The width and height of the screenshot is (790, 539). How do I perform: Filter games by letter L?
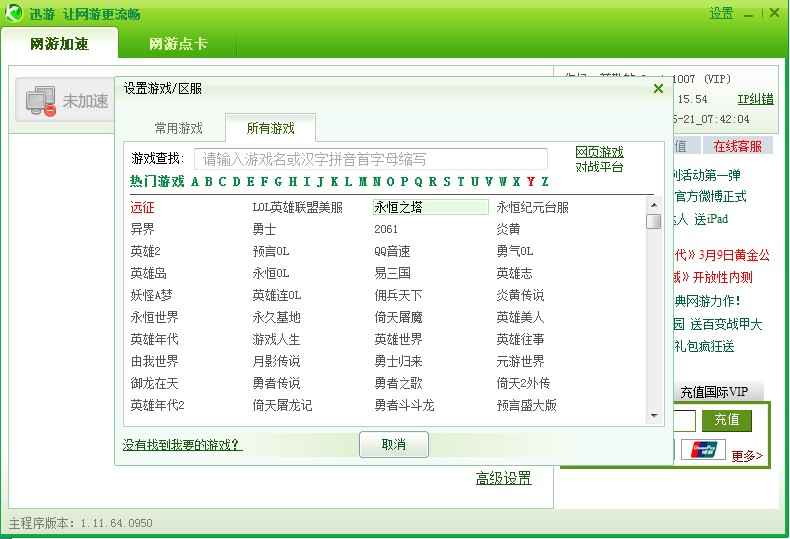click(348, 182)
